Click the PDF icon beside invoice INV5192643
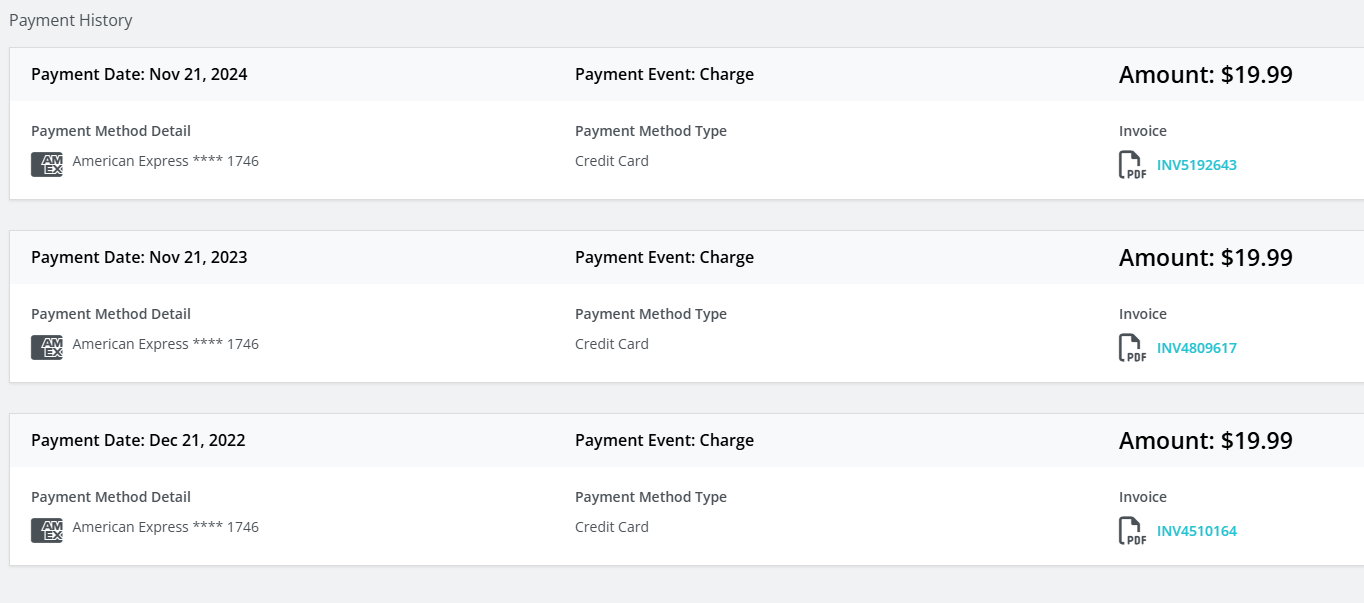 point(1132,165)
